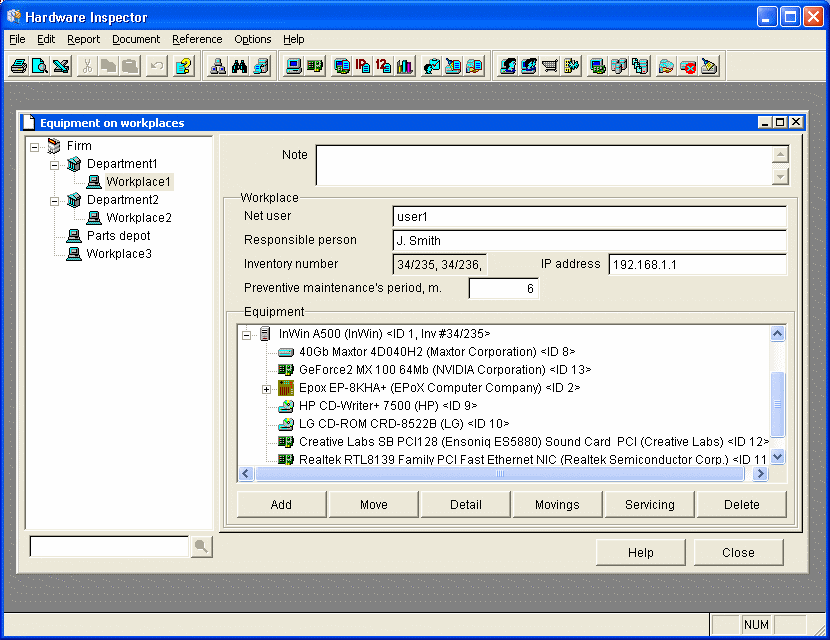
Task: Click the equipment list scroll-up arrow
Action: [x=777, y=333]
